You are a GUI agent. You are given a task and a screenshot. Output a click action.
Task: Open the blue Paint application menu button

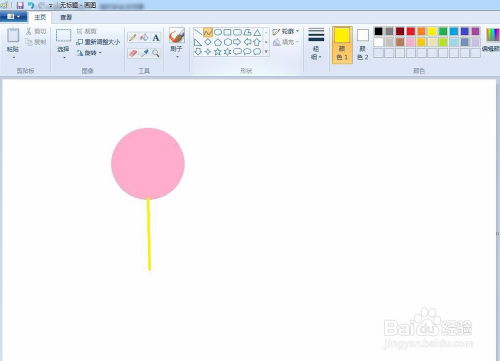tap(13, 17)
